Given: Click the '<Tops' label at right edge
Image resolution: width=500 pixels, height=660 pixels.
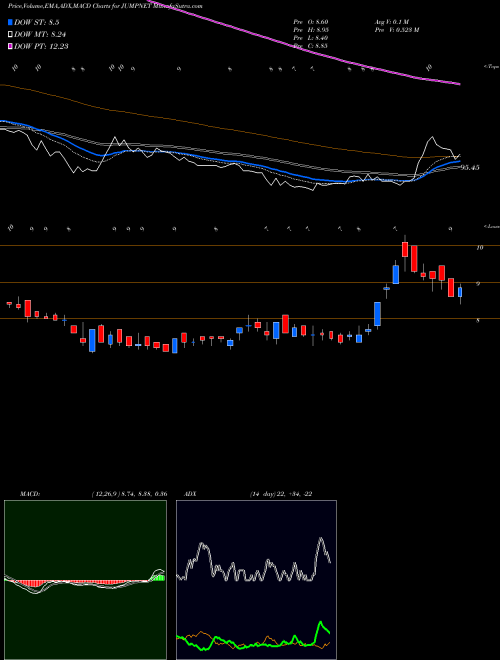Looking at the screenshot, I should (x=491, y=67).
